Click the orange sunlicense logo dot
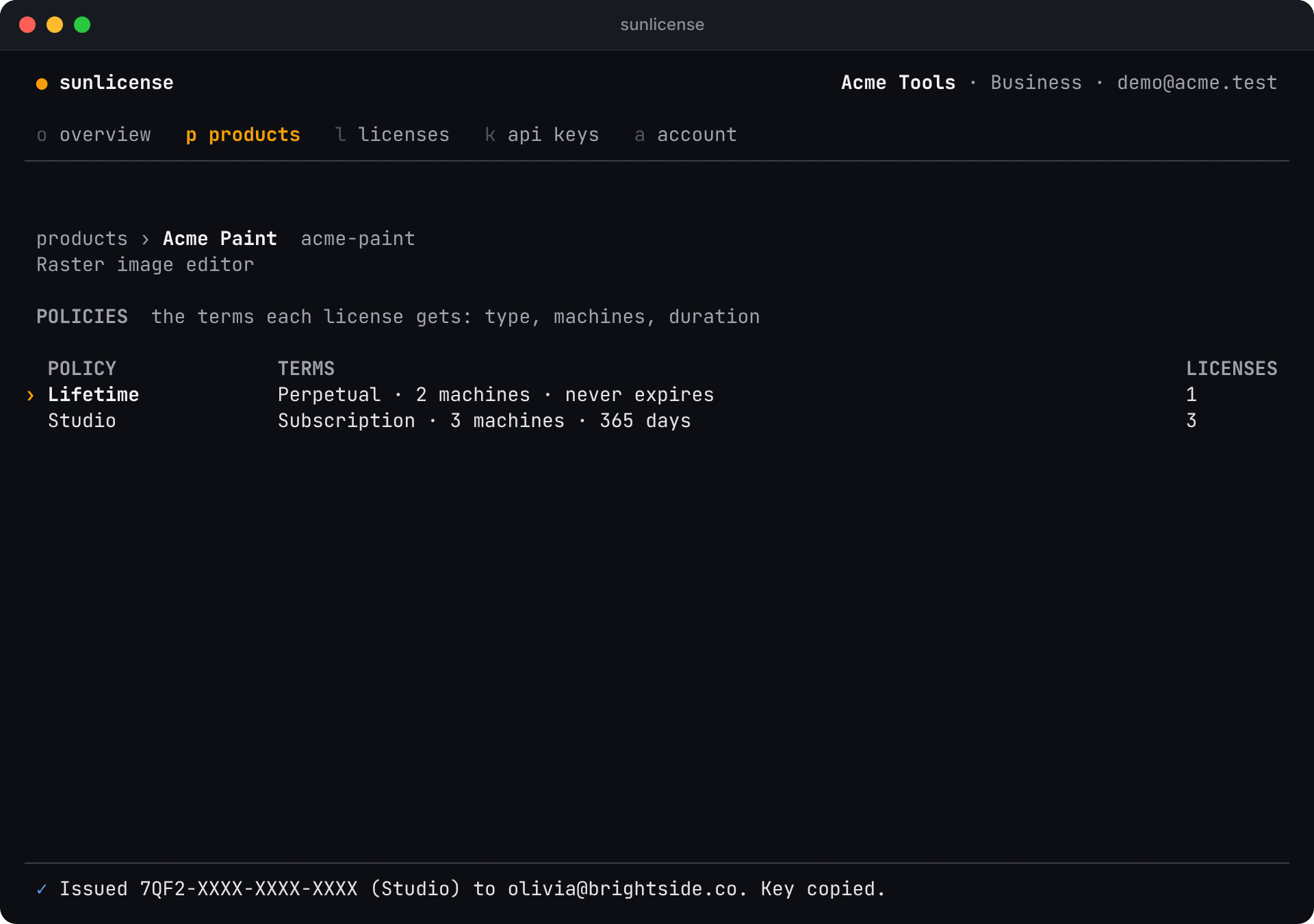The width and height of the screenshot is (1314, 924). [x=42, y=84]
